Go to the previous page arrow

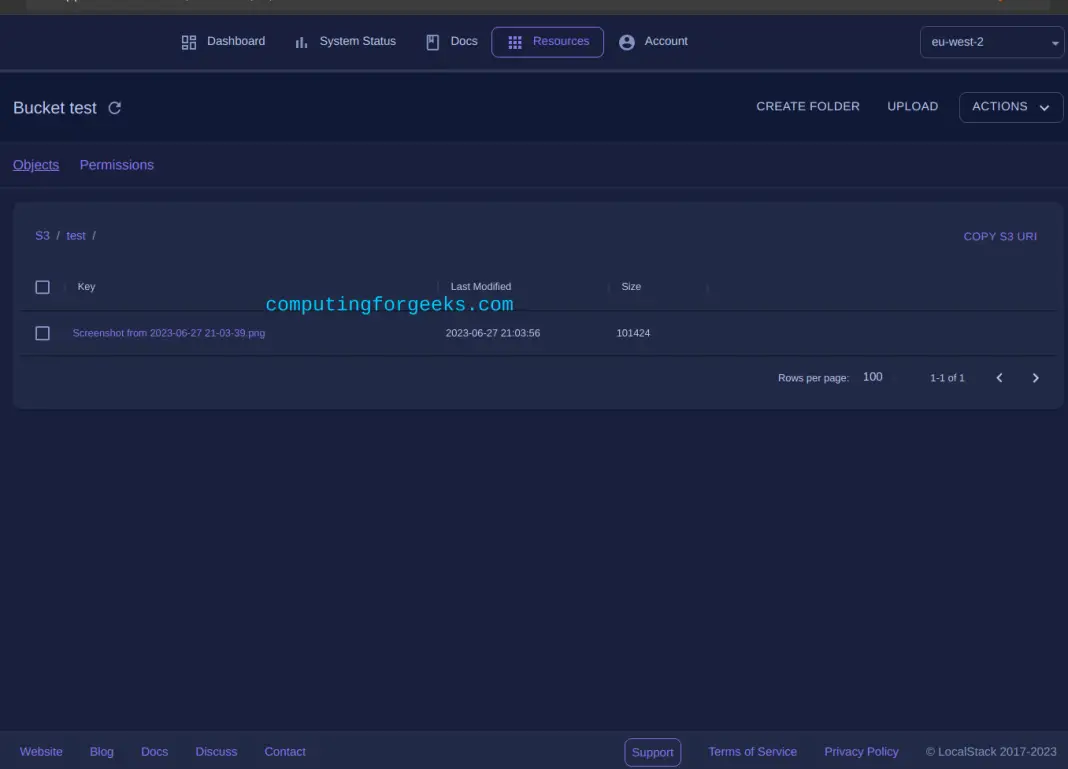coord(999,378)
